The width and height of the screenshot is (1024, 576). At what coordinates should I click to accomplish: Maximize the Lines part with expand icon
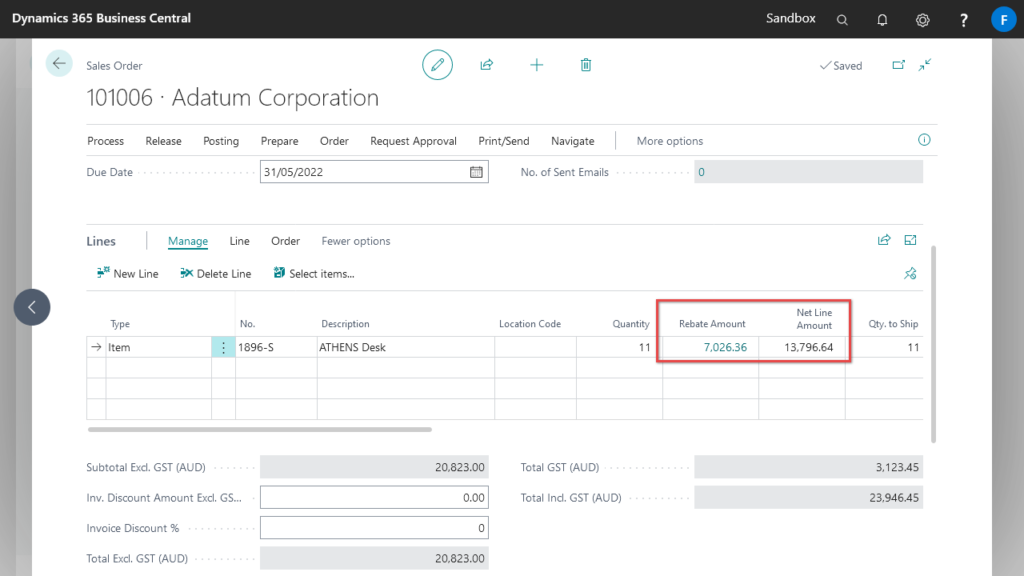[910, 240]
